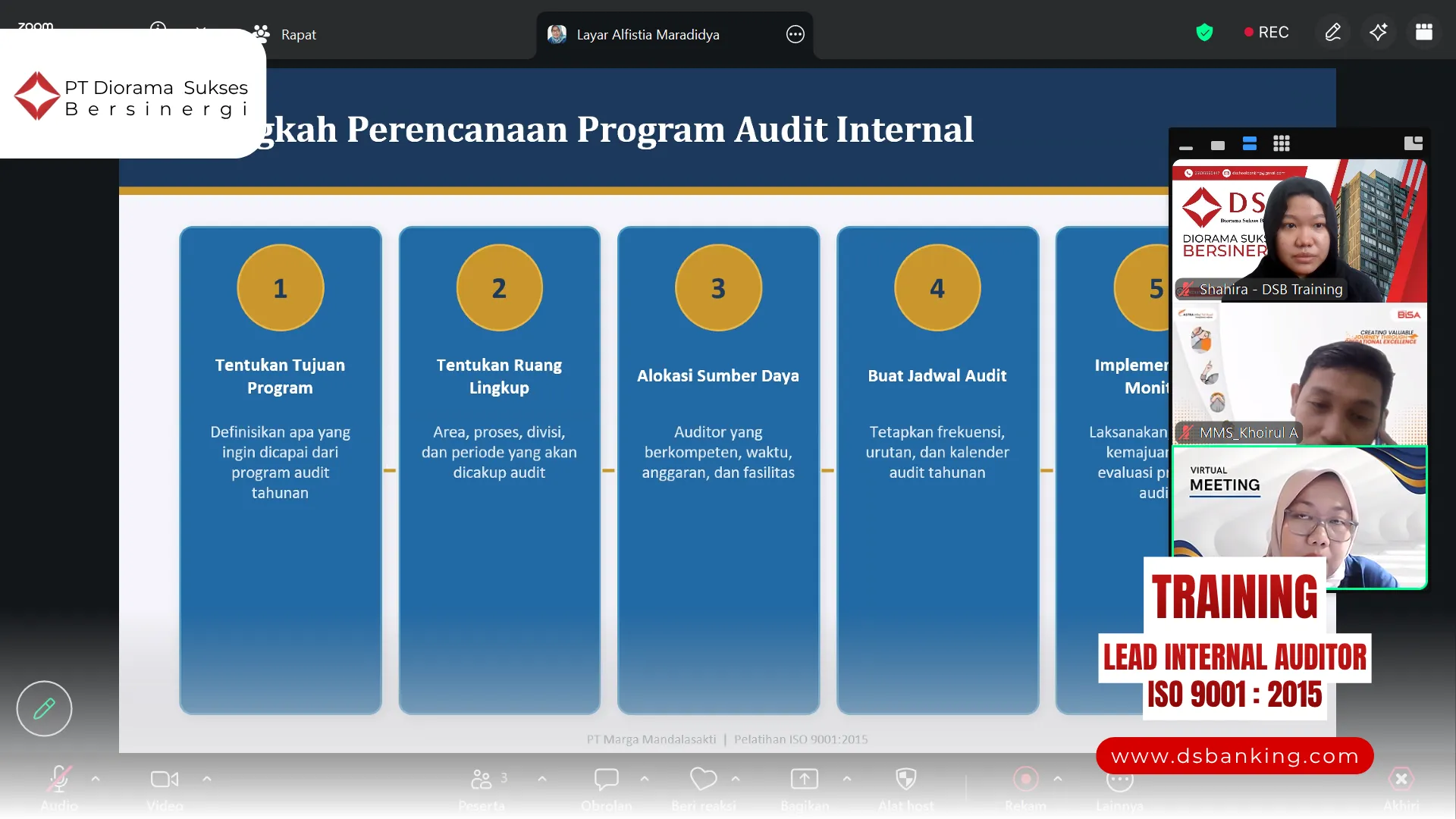Image resolution: width=1456 pixels, height=819 pixels.
Task: Click footer text 'Pelatihan ISO 9001:2015'
Action: (801, 739)
